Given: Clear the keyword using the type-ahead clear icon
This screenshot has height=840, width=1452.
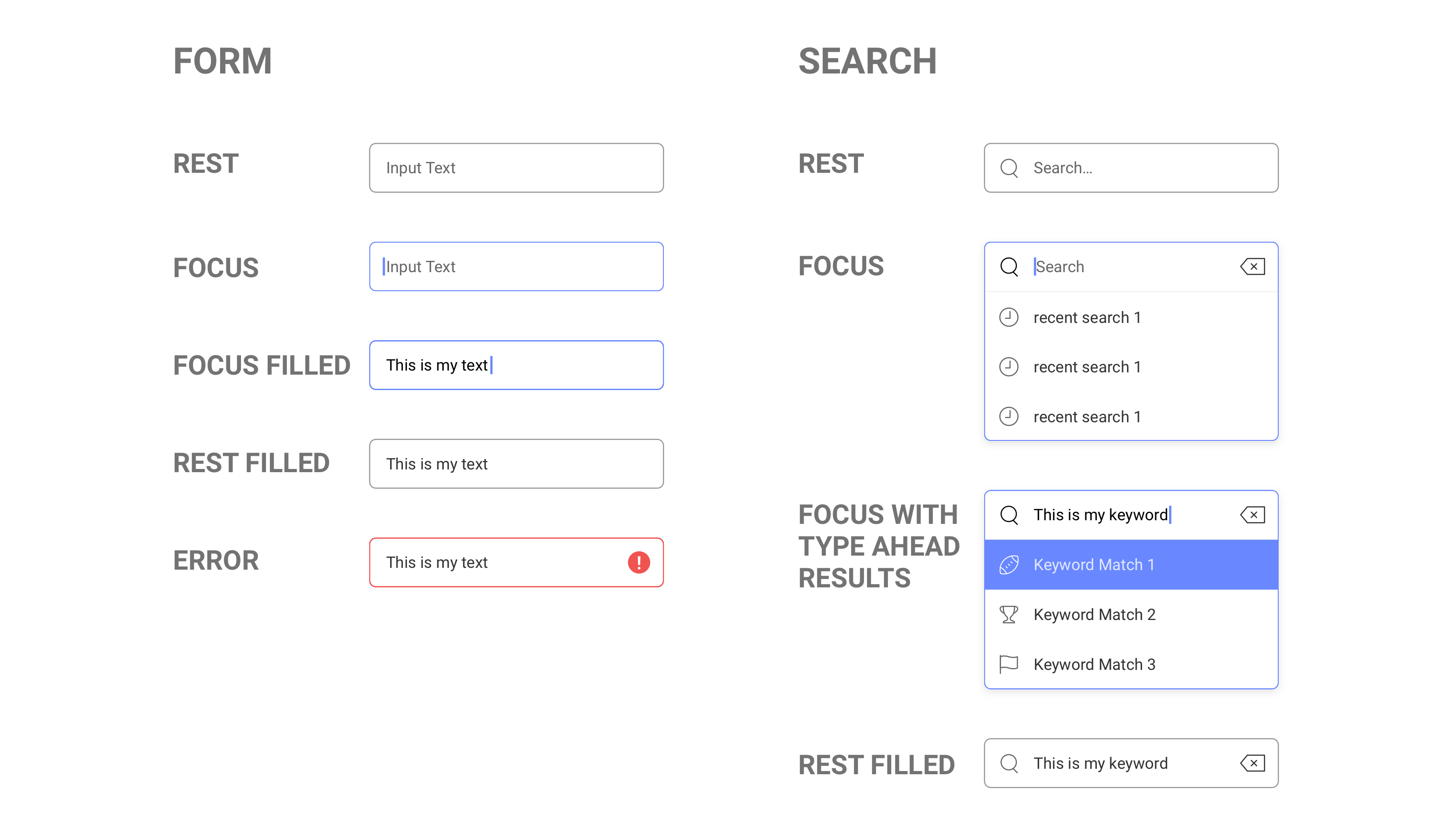Looking at the screenshot, I should coord(1253,514).
